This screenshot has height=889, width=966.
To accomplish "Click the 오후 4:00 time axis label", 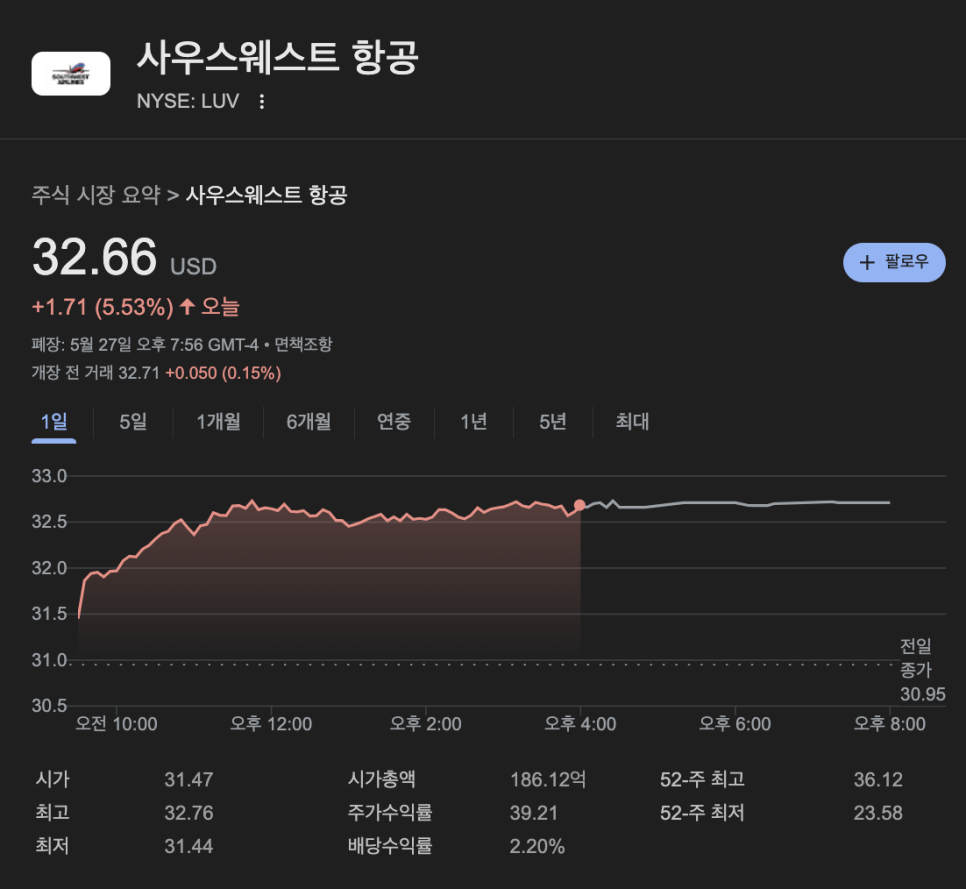I will click(580, 724).
